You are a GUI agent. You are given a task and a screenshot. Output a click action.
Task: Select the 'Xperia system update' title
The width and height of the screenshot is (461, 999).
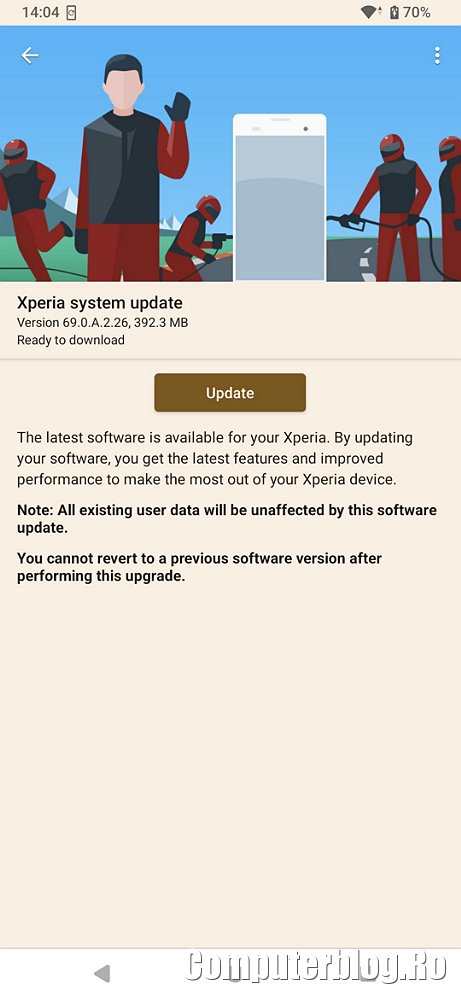click(99, 302)
